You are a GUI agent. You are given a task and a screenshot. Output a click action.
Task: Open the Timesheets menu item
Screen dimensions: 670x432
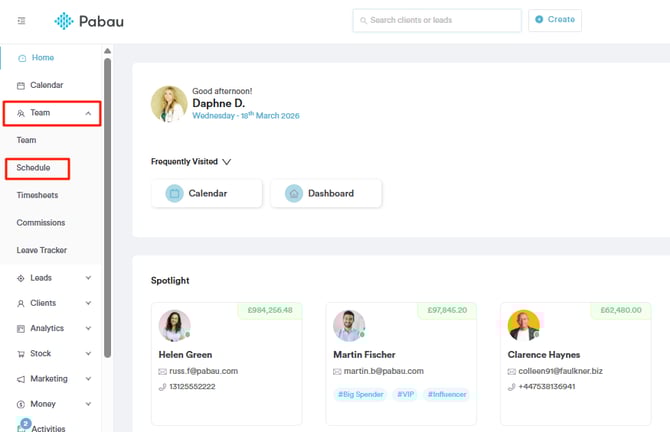[38, 195]
